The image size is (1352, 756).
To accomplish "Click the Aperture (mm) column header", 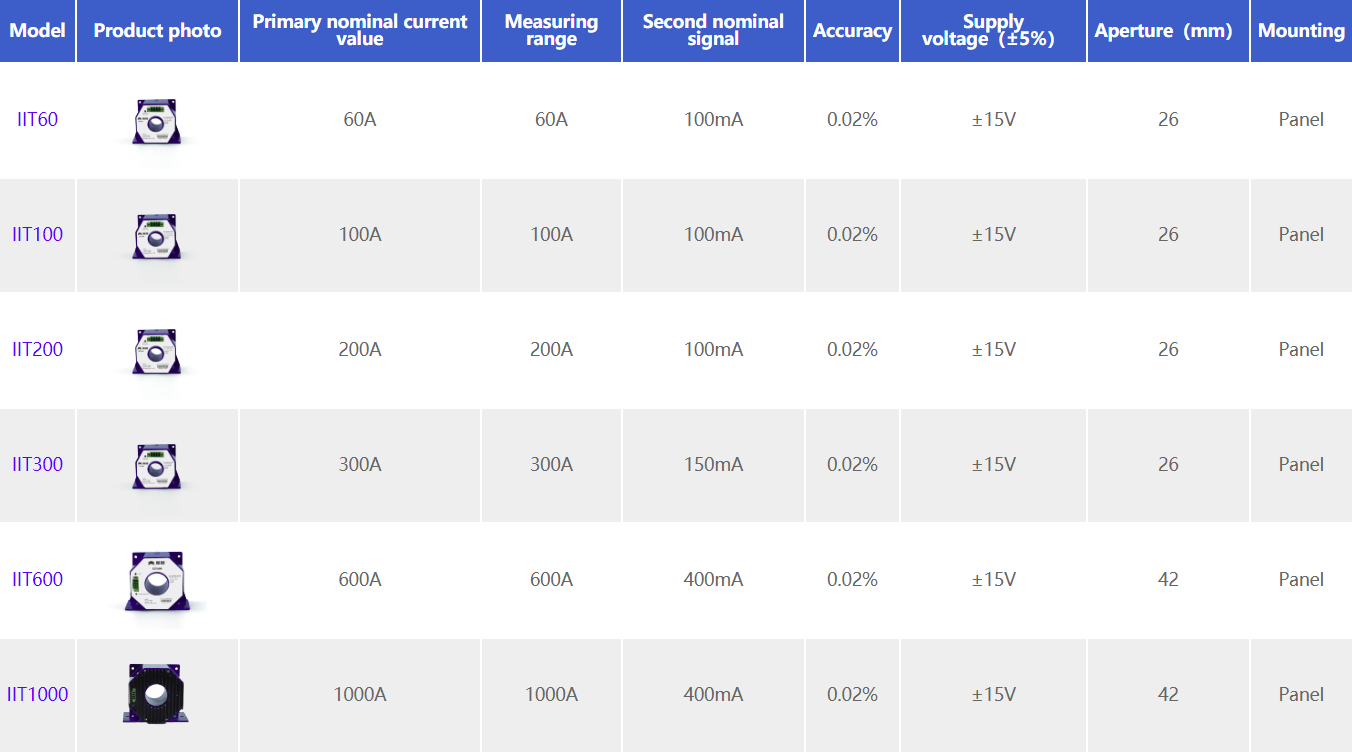I will 1168,31.
